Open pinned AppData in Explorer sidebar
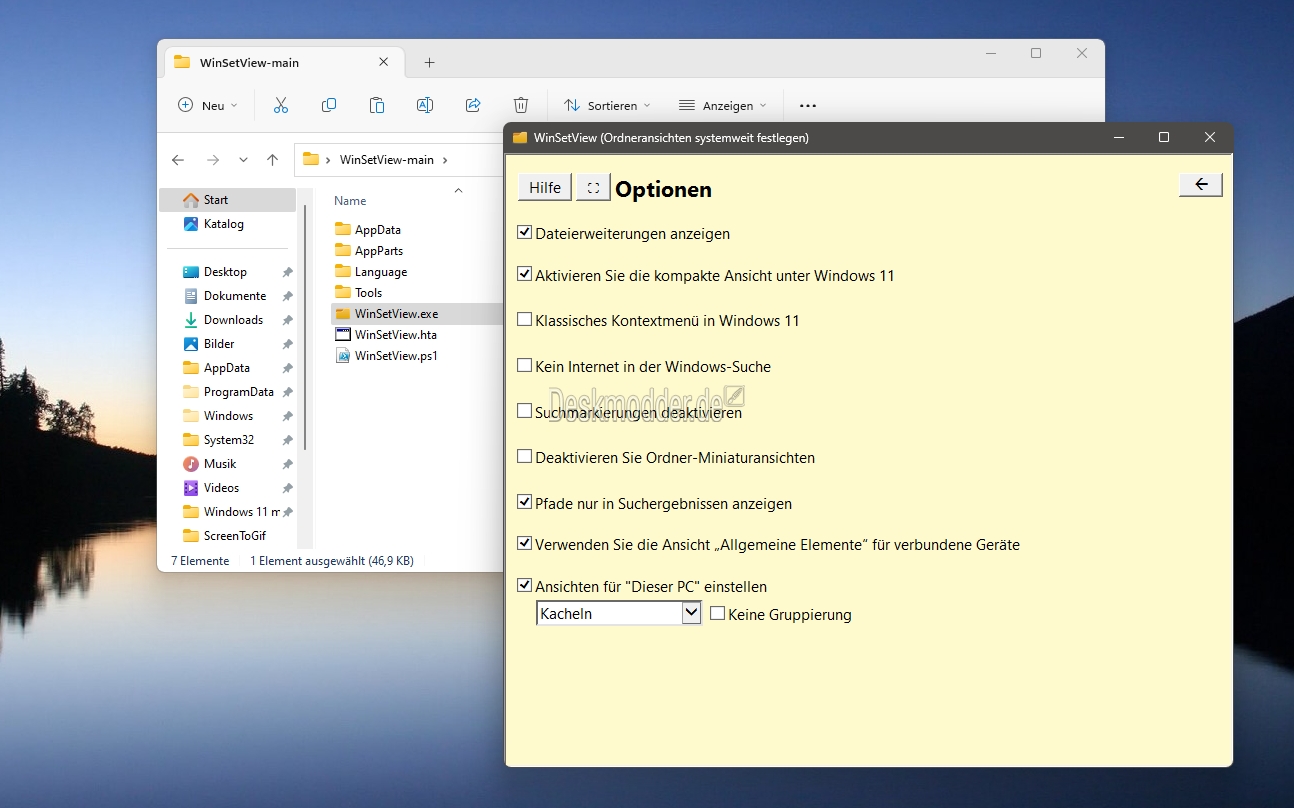Viewport: 1294px width, 808px height. coord(228,368)
